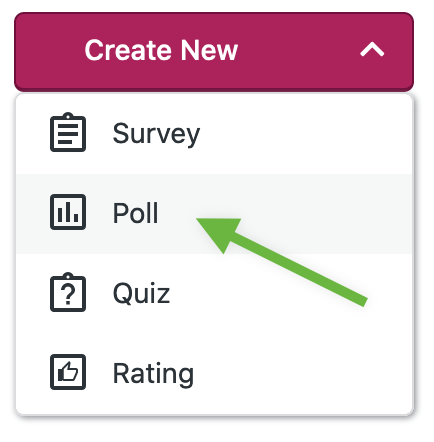434x442 pixels.
Task: Click the Poll bar chart icon
Action: tap(68, 212)
